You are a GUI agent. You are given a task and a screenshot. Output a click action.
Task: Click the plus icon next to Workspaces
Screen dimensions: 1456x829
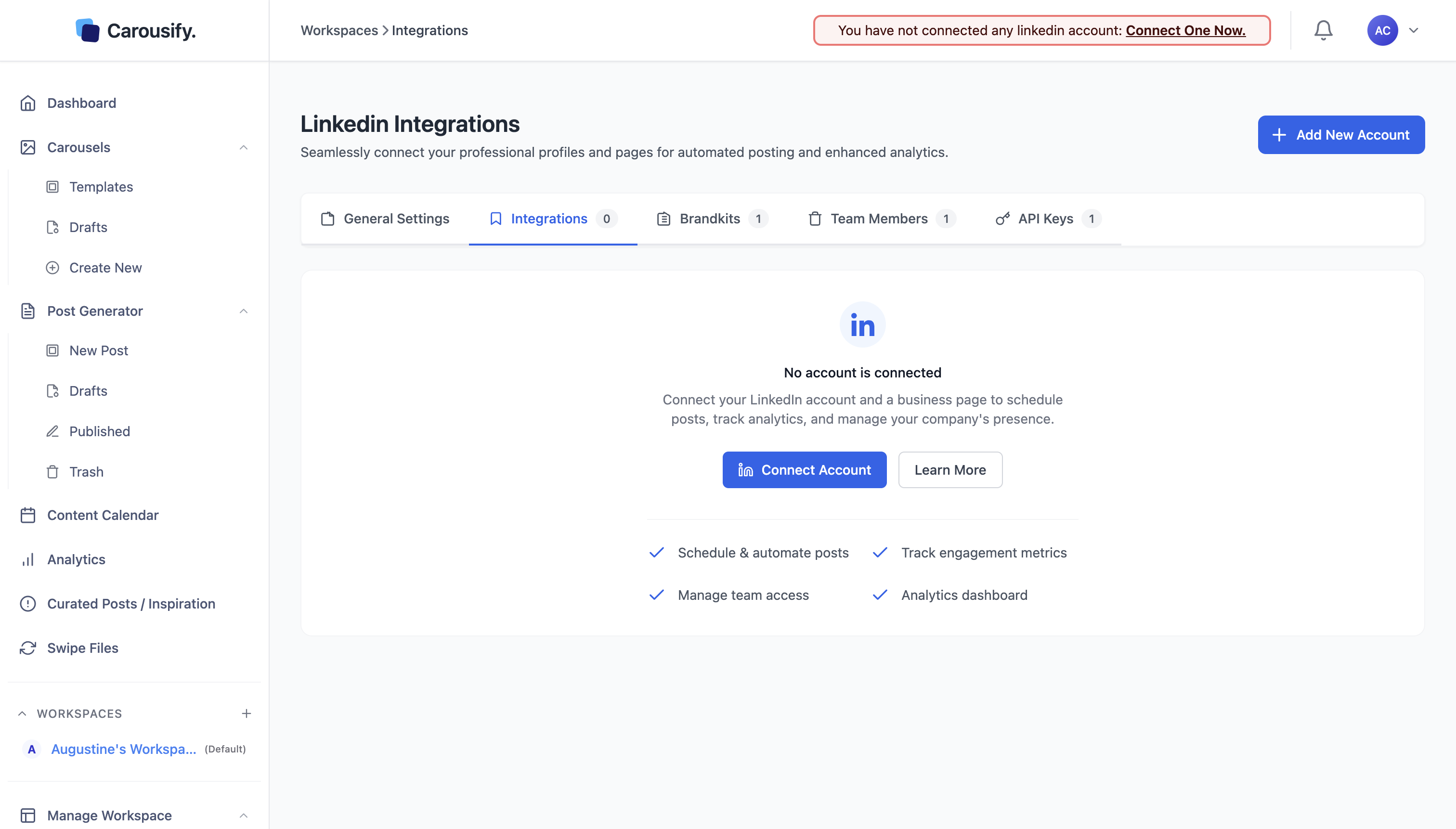click(x=246, y=713)
